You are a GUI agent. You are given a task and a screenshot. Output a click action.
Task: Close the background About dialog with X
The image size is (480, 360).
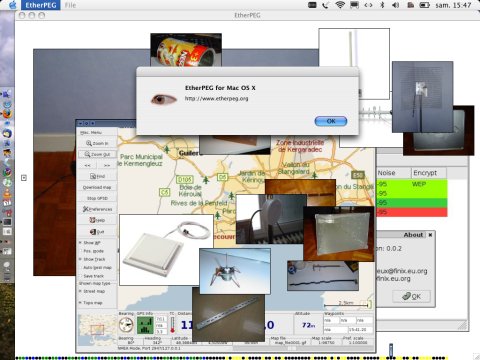click(x=430, y=235)
